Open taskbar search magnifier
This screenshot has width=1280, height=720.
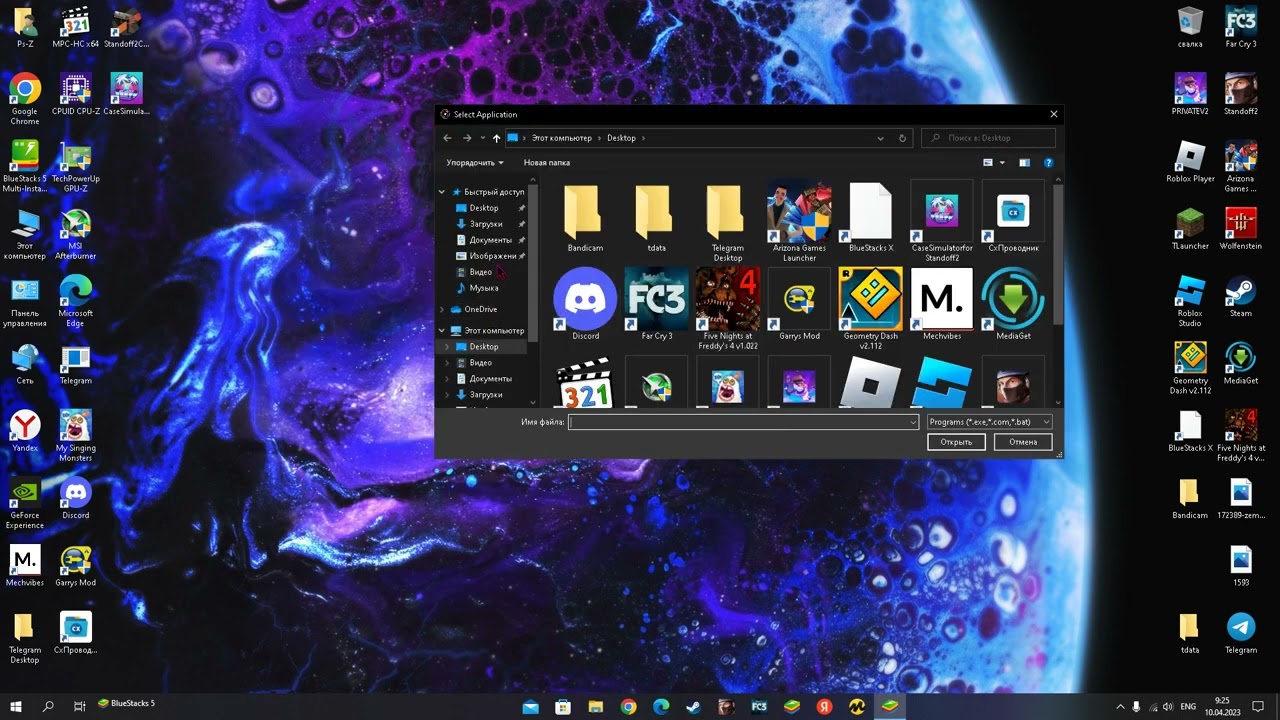pyautogui.click(x=48, y=706)
